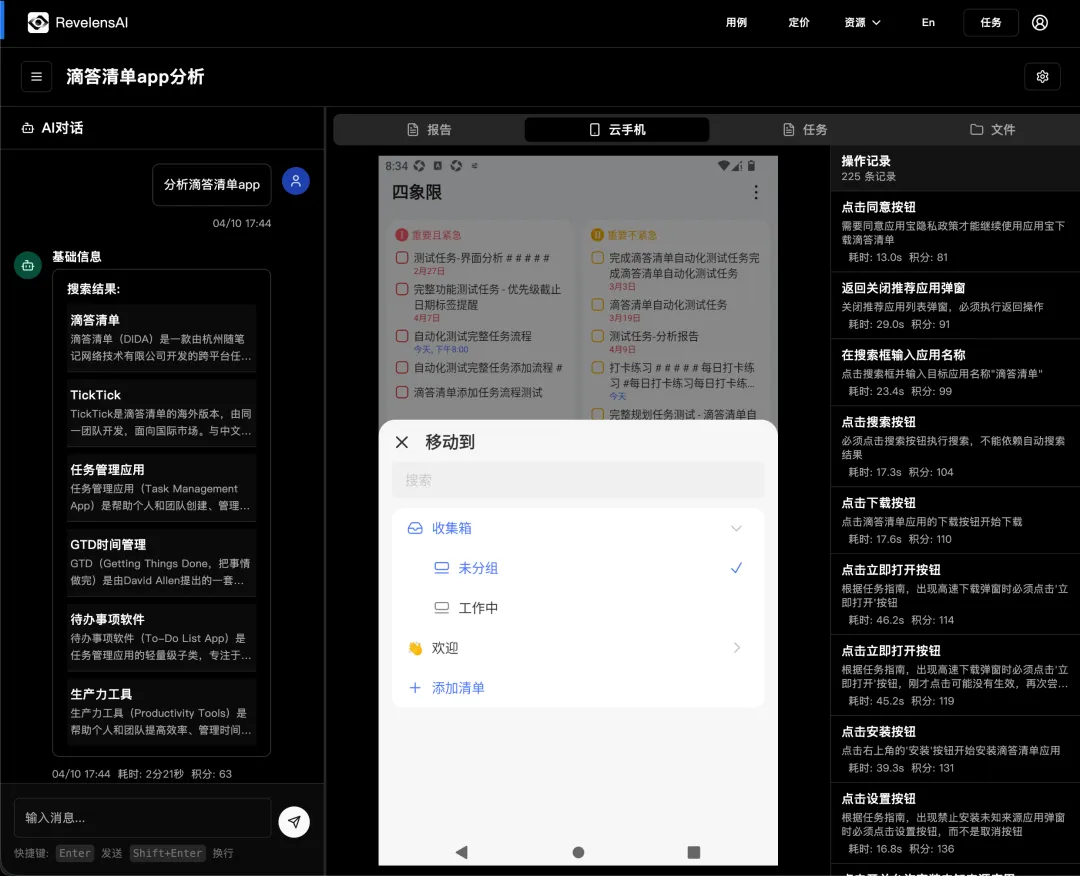Click the 任务 button in top bar
Viewport: 1080px width, 876px height.
[990, 23]
